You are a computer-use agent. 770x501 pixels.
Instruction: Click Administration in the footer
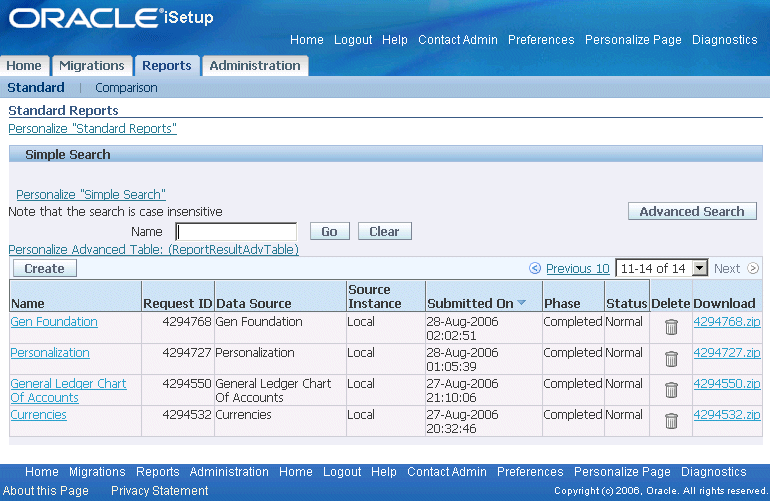point(229,472)
